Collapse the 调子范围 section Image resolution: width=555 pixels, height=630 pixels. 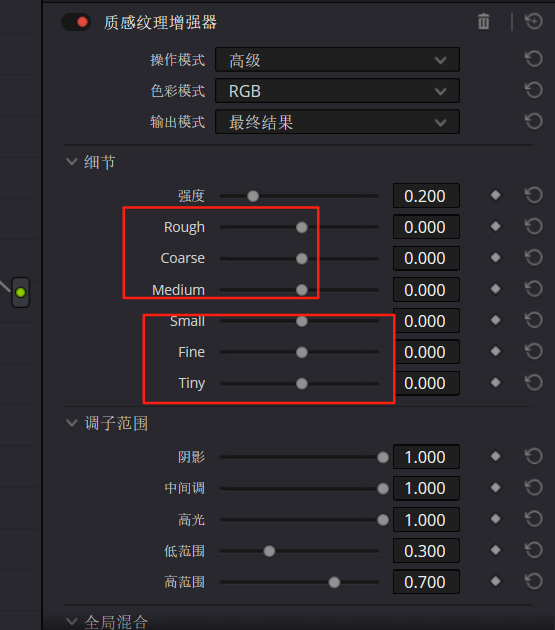(72, 423)
